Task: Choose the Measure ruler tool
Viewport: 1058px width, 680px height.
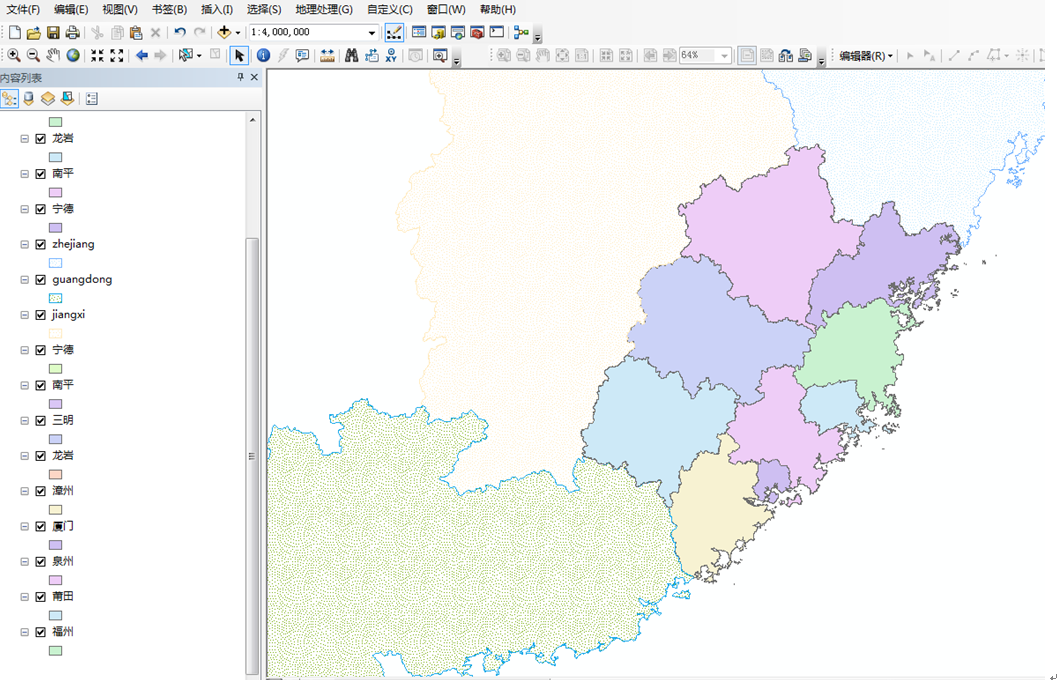Action: click(x=327, y=55)
